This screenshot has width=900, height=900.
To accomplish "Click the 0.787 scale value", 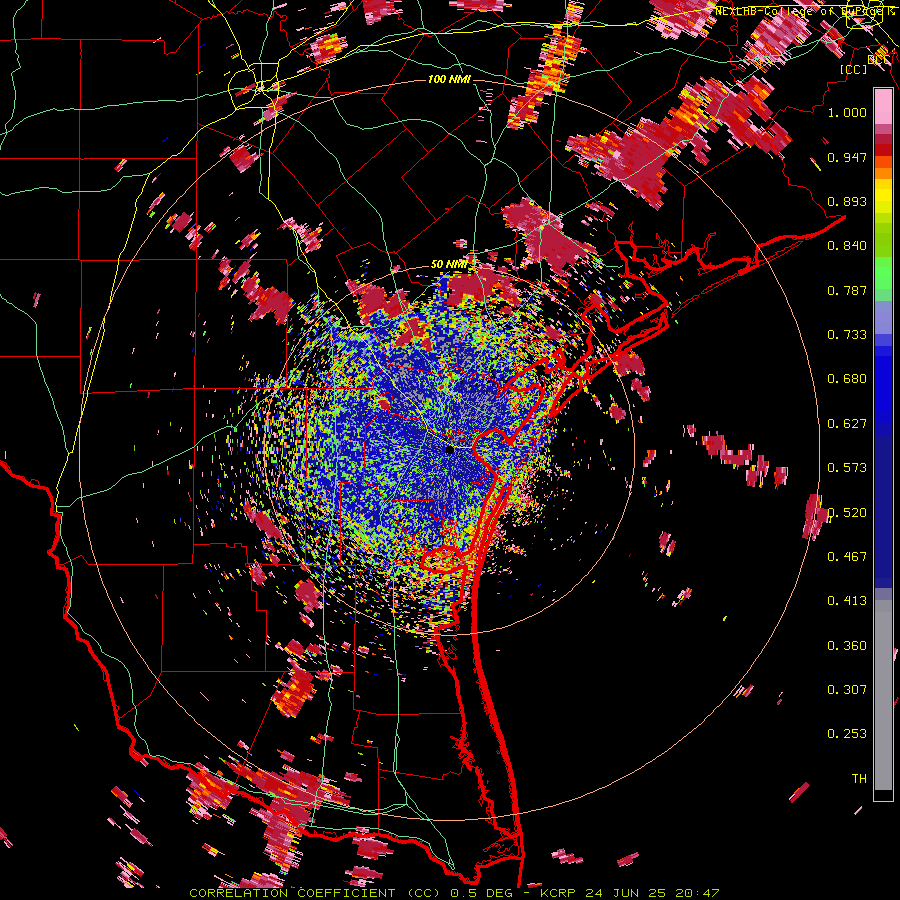I will pos(847,290).
